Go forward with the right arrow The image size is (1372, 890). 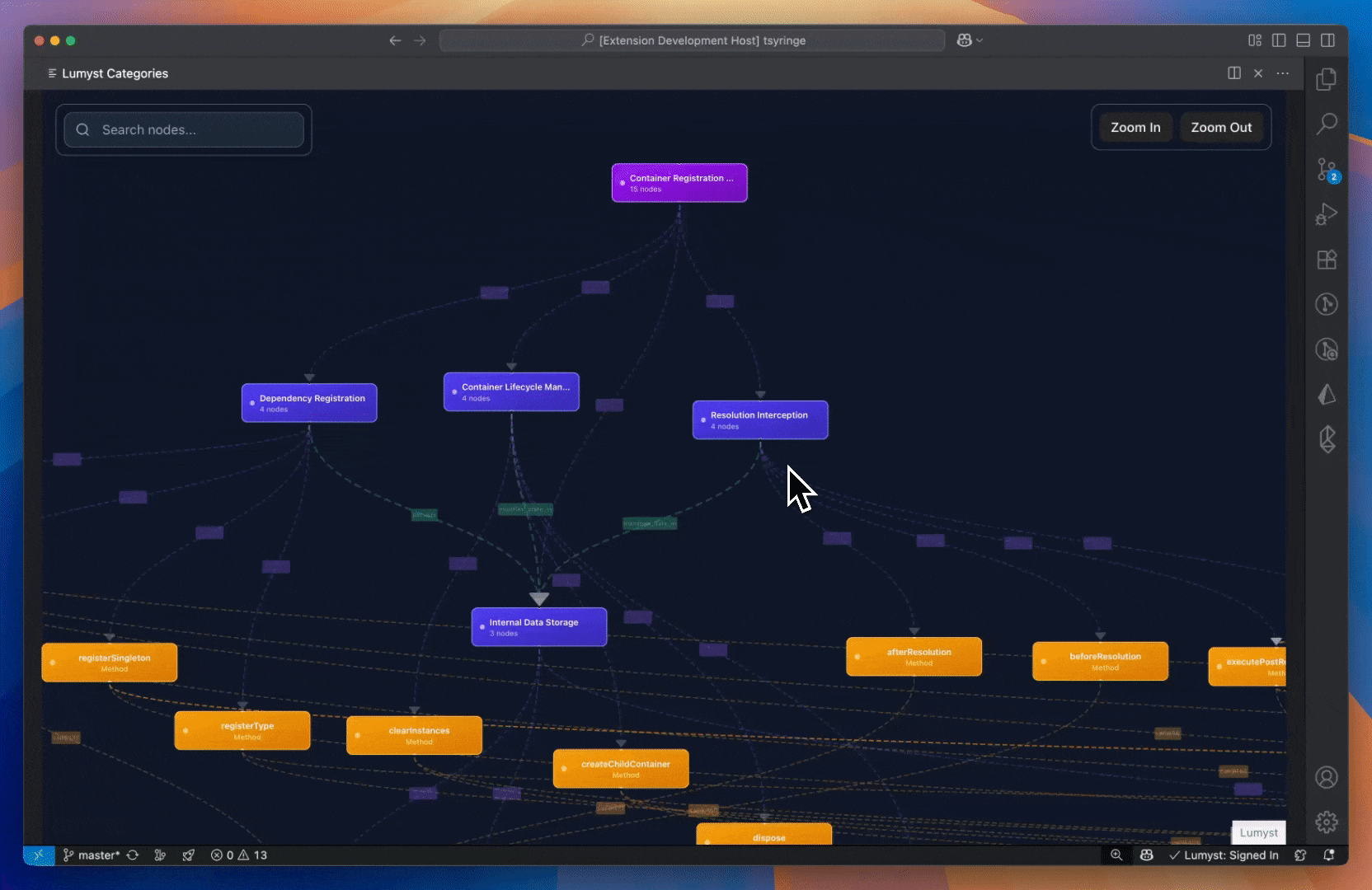point(420,40)
